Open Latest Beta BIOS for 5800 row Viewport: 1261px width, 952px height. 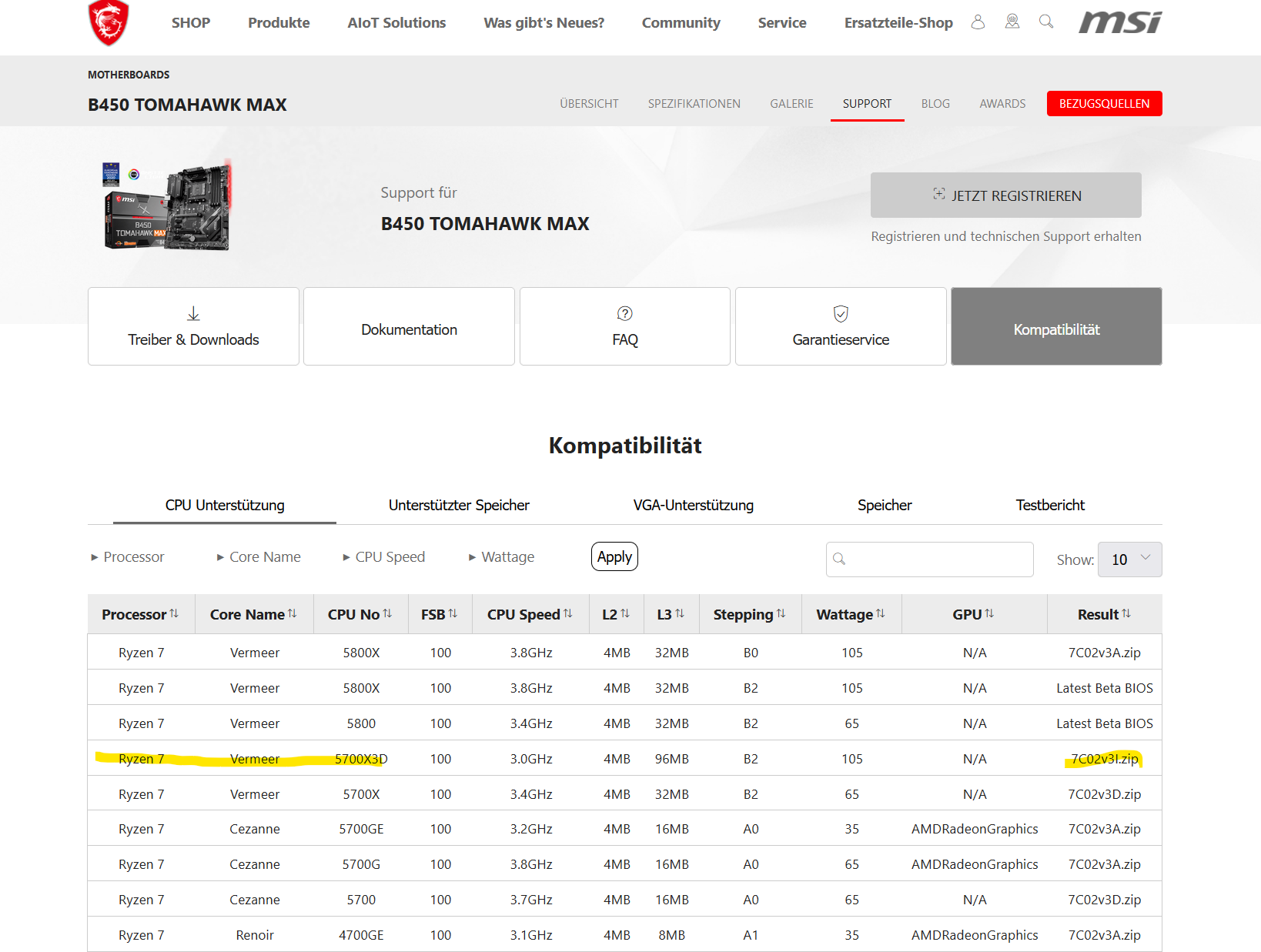[1104, 723]
